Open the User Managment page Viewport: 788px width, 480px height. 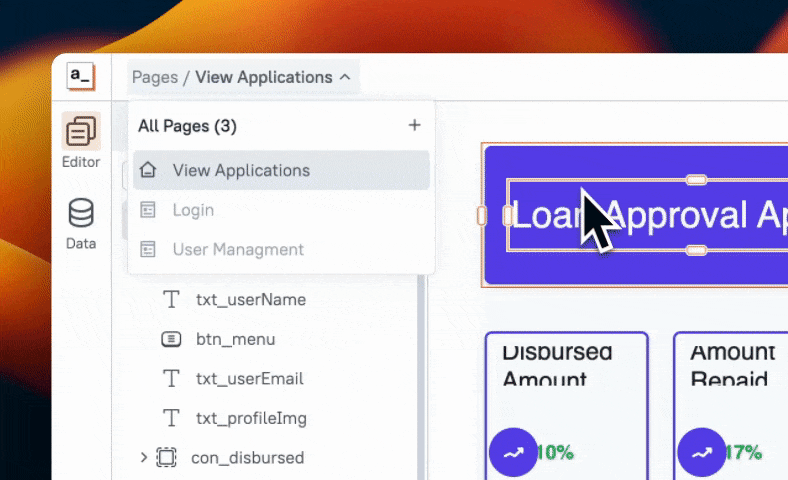238,249
